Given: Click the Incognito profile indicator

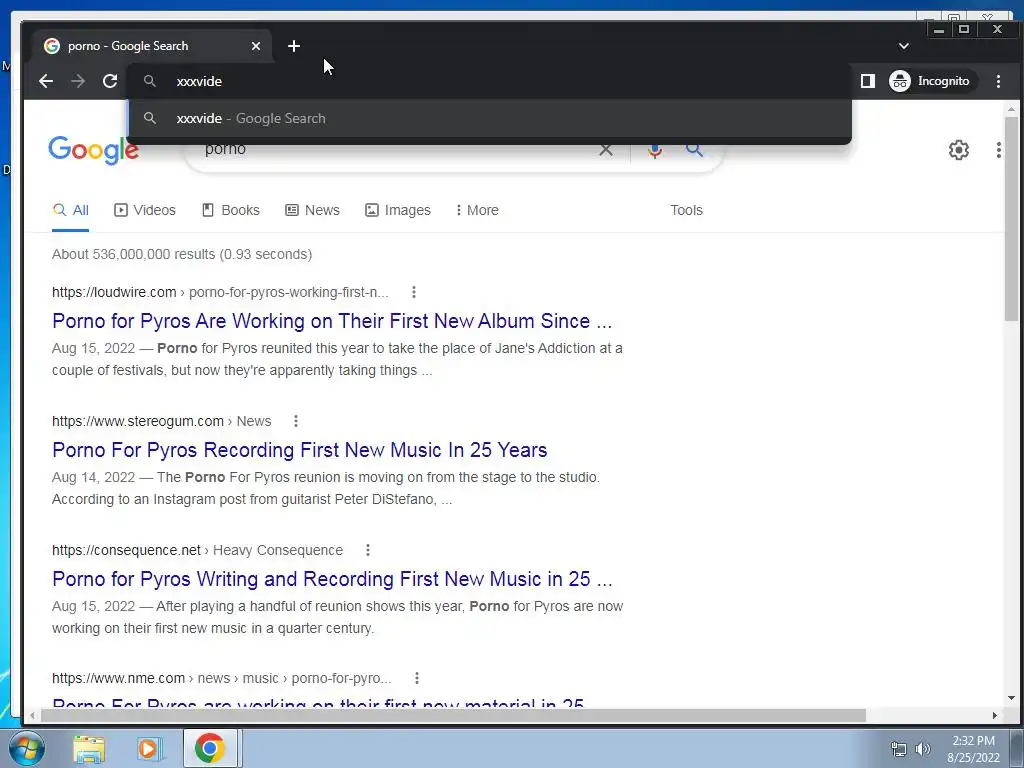Looking at the screenshot, I should click(x=932, y=81).
